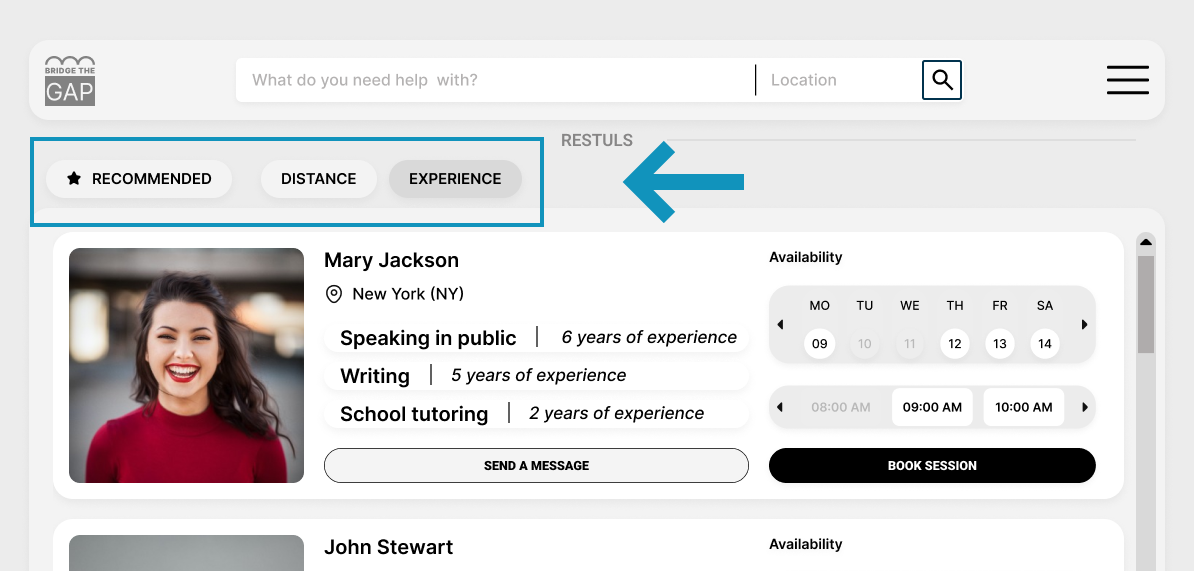This screenshot has height=571, width=1194.
Task: Show previous days in availability calendar
Action: (x=781, y=325)
